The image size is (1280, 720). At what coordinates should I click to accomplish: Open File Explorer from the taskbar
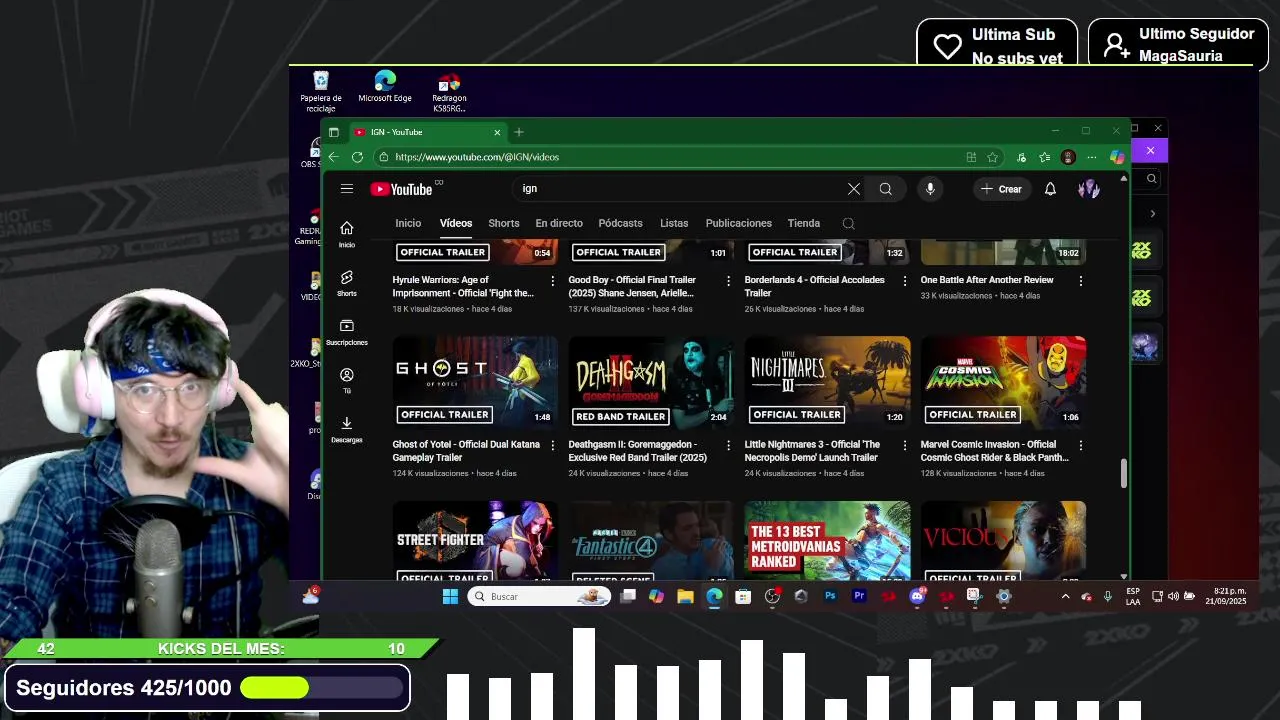point(685,596)
